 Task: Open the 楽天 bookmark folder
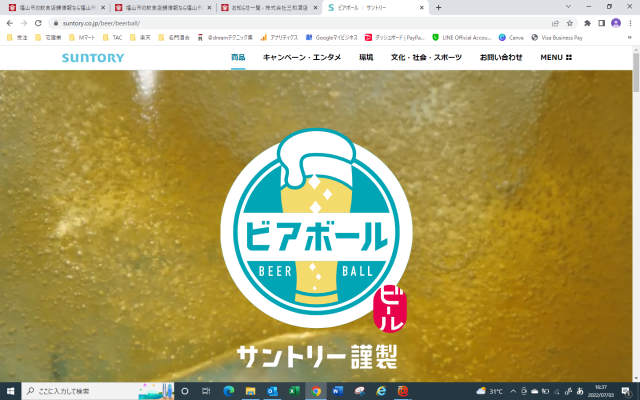[x=140, y=38]
